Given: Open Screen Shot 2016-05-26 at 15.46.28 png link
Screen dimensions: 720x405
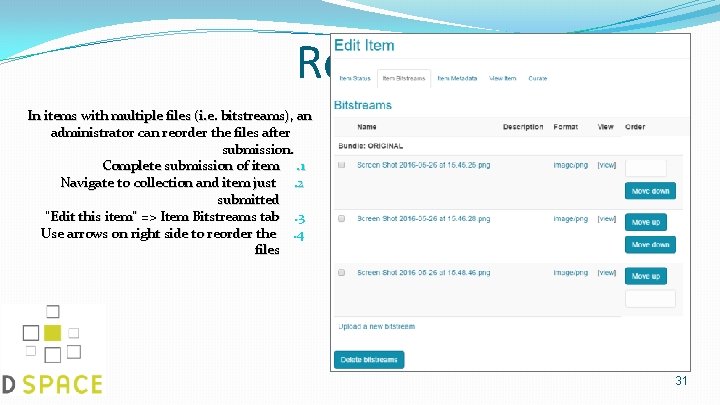Looking at the screenshot, I should (423, 219).
